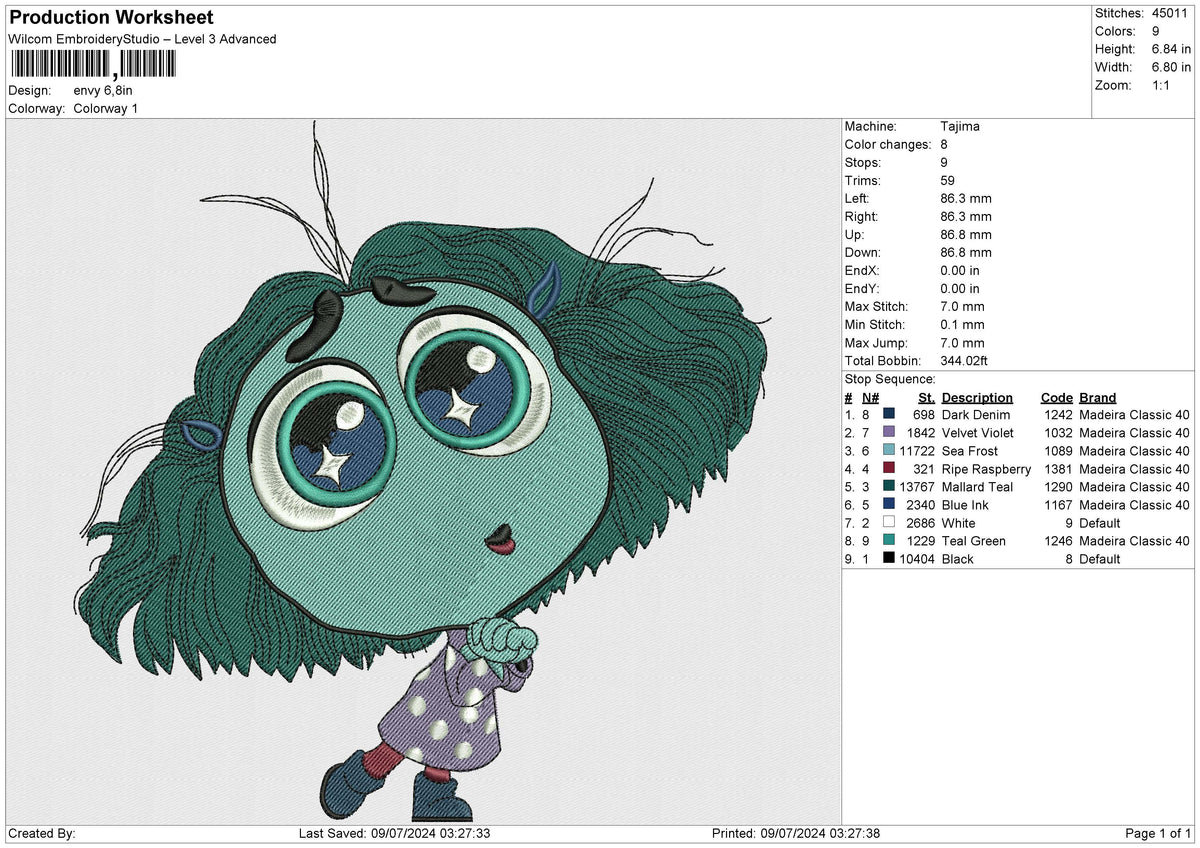Click the Colors value 9
Screen dimensions: 1200x848
(x=1156, y=31)
